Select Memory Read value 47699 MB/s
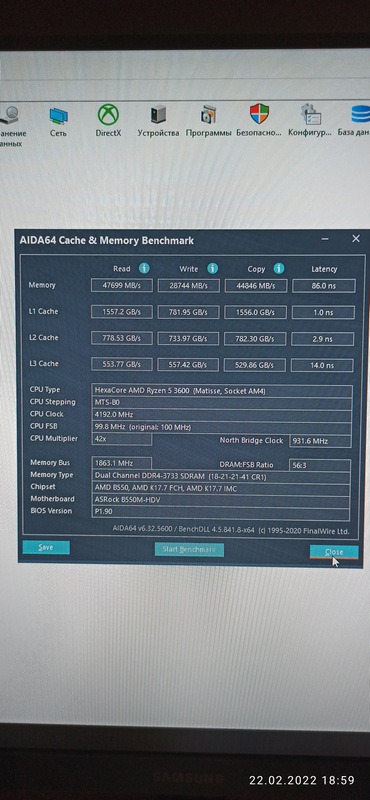The width and height of the screenshot is (370, 800). [122, 286]
